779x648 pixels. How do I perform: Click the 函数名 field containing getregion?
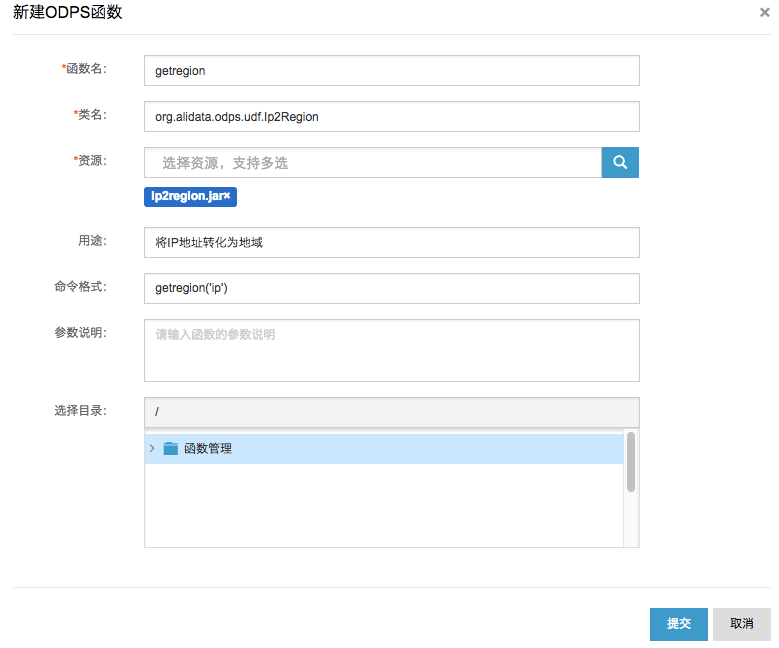(391, 71)
